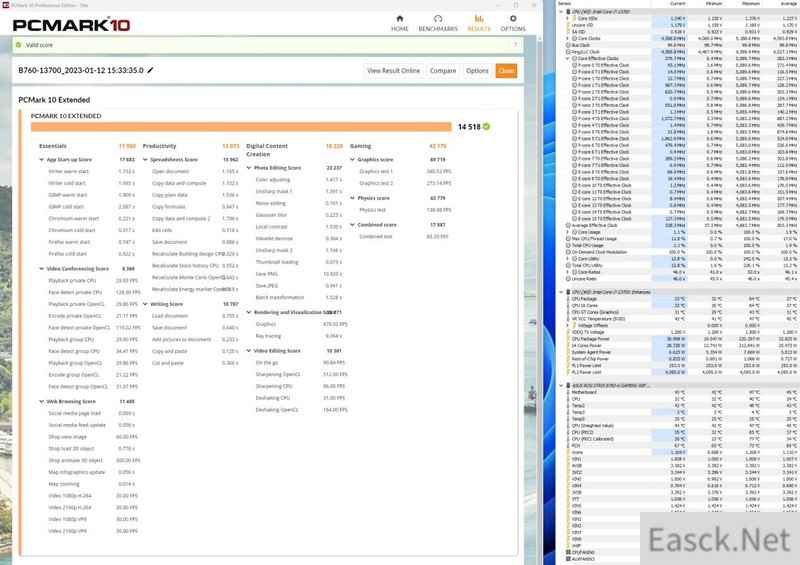Click chip icon of ASUS ROG STRIX group

coord(568,385)
